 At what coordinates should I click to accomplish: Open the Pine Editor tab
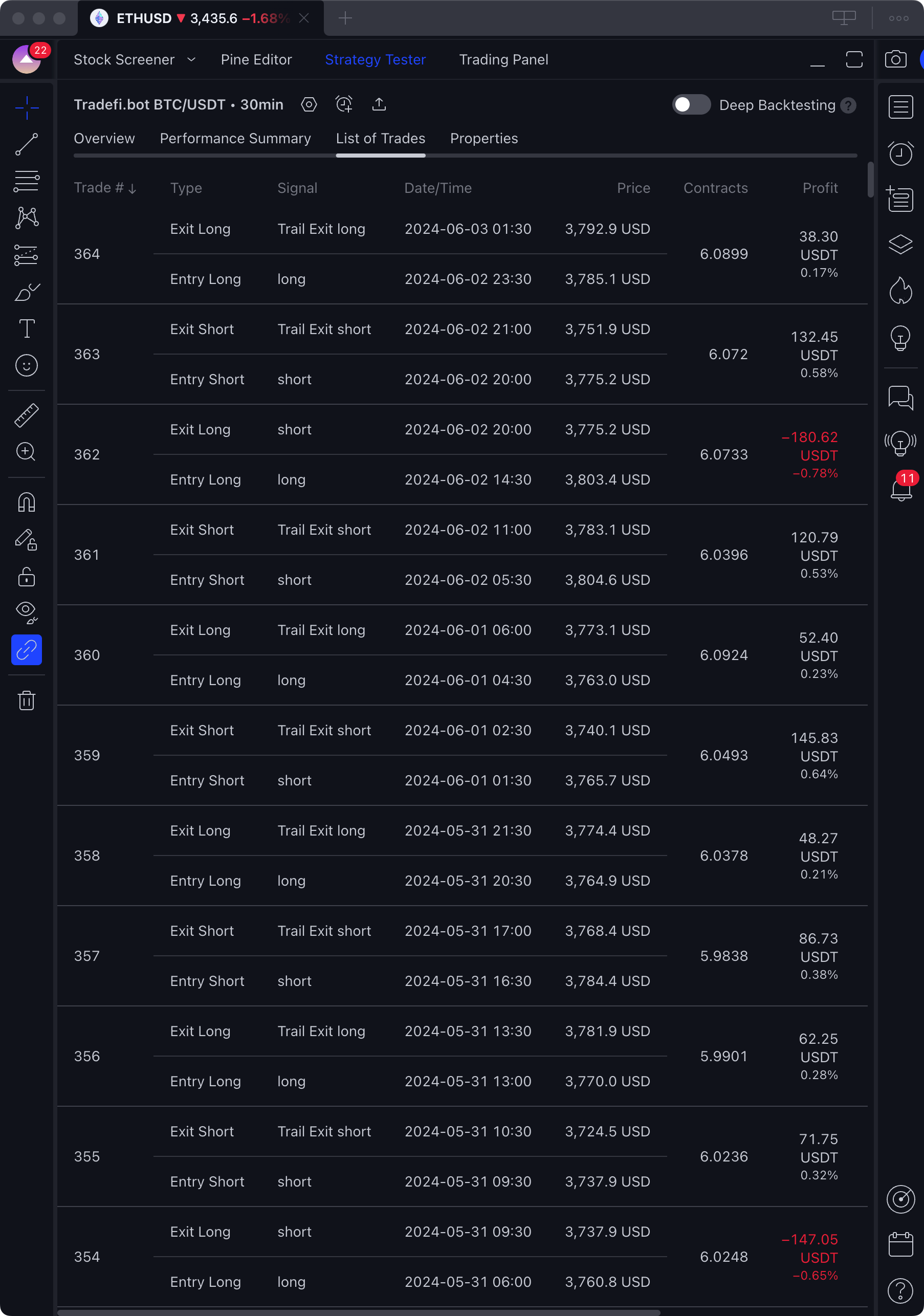(x=256, y=60)
